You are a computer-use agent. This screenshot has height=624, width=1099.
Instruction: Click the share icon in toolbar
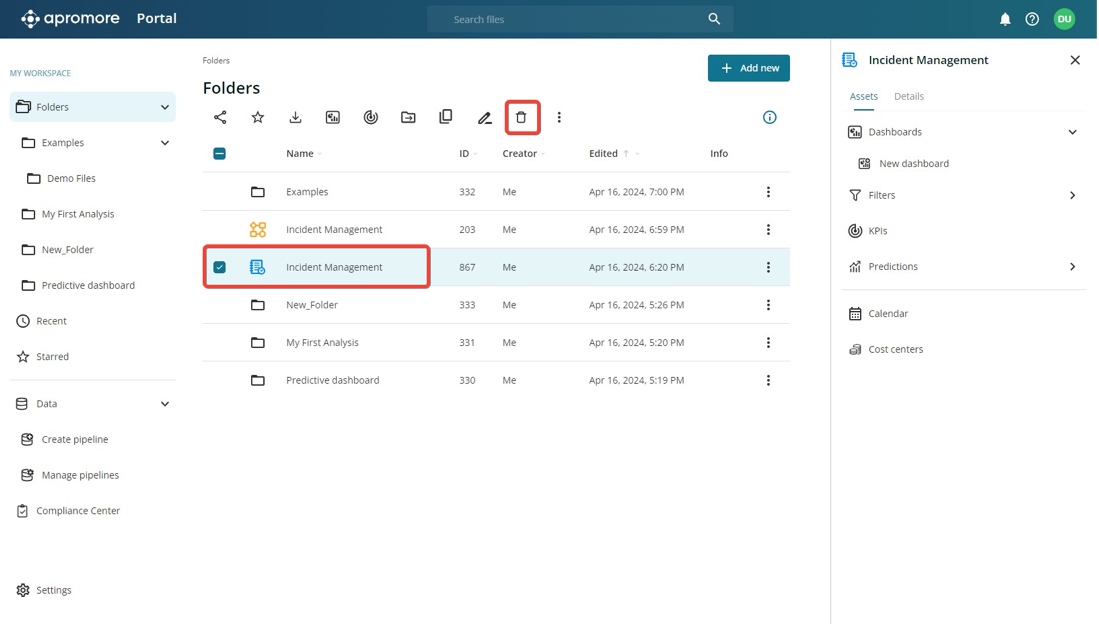220,118
